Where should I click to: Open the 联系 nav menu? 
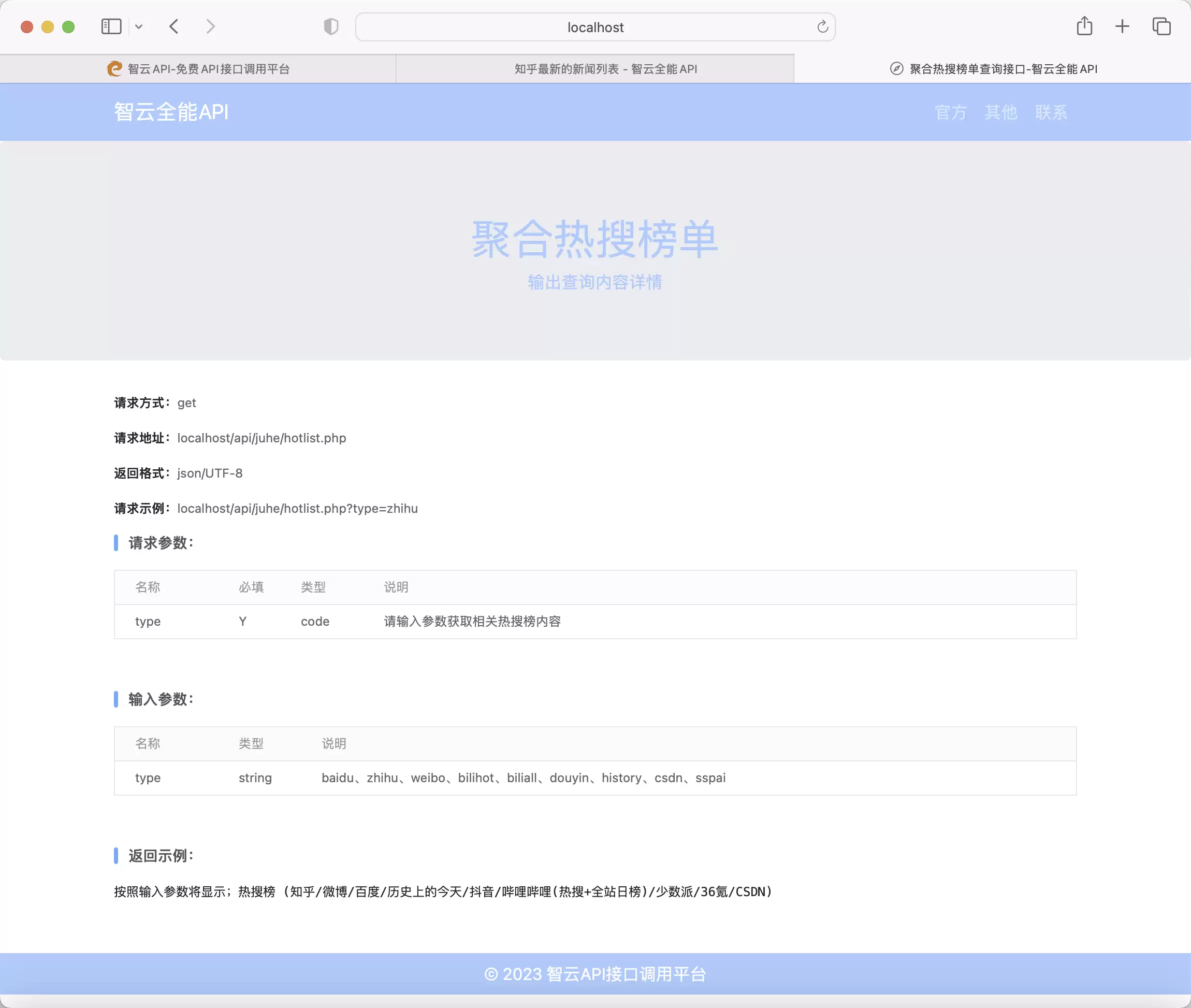pyautogui.click(x=1052, y=112)
